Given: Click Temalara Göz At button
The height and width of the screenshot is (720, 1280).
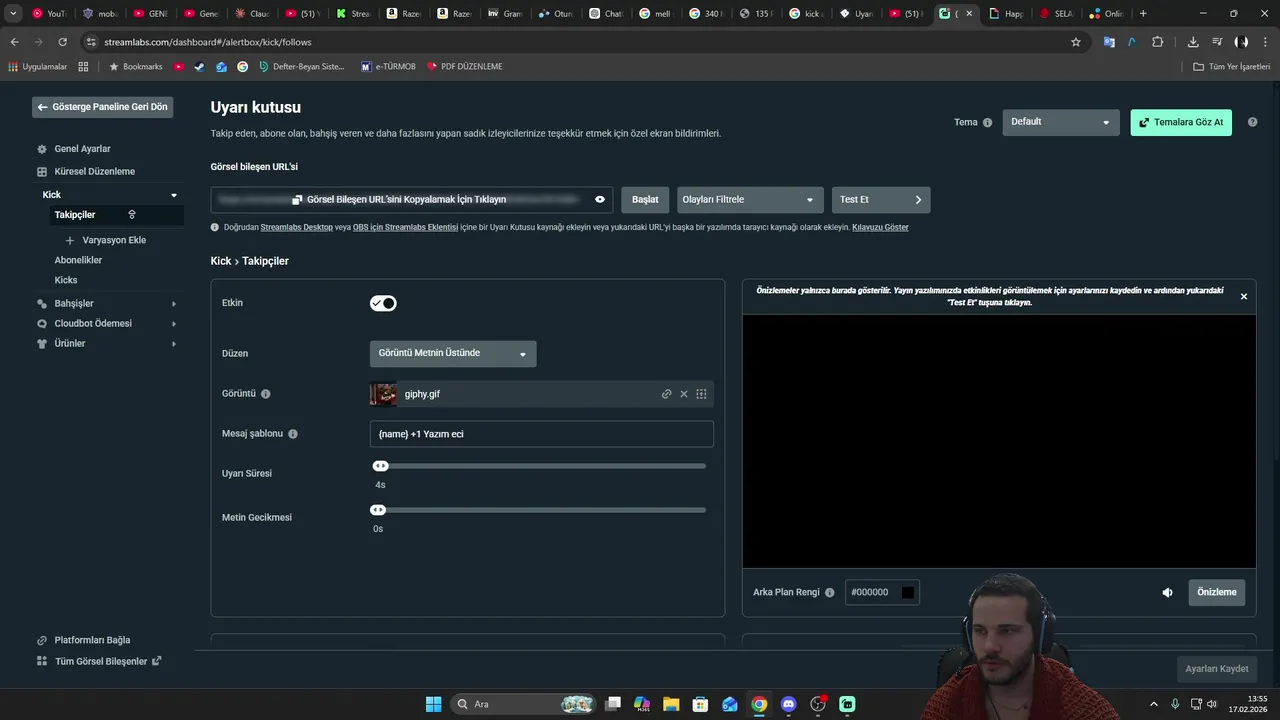Looking at the screenshot, I should tap(1181, 122).
